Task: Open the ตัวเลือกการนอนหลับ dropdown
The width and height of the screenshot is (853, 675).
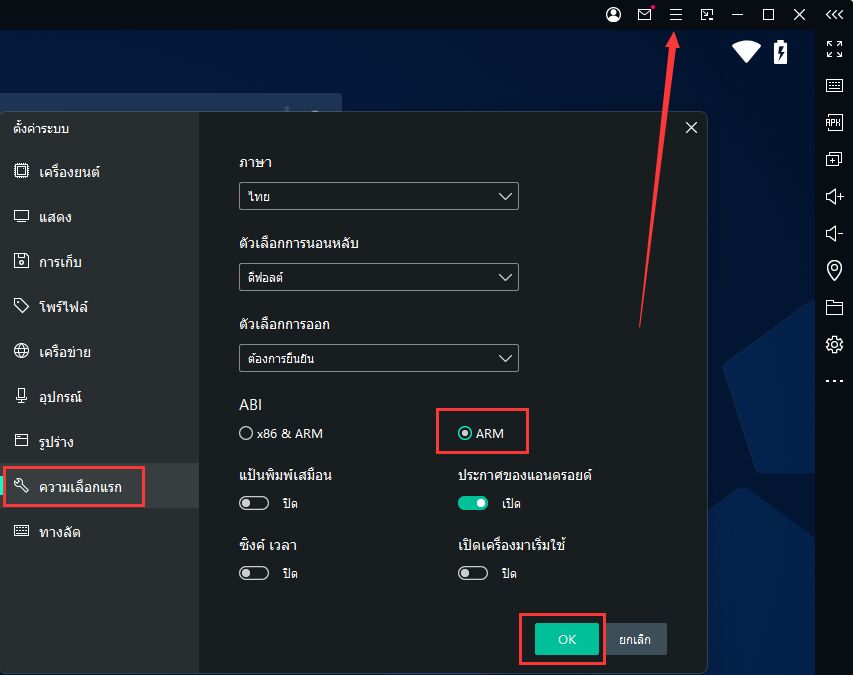Action: point(379,277)
